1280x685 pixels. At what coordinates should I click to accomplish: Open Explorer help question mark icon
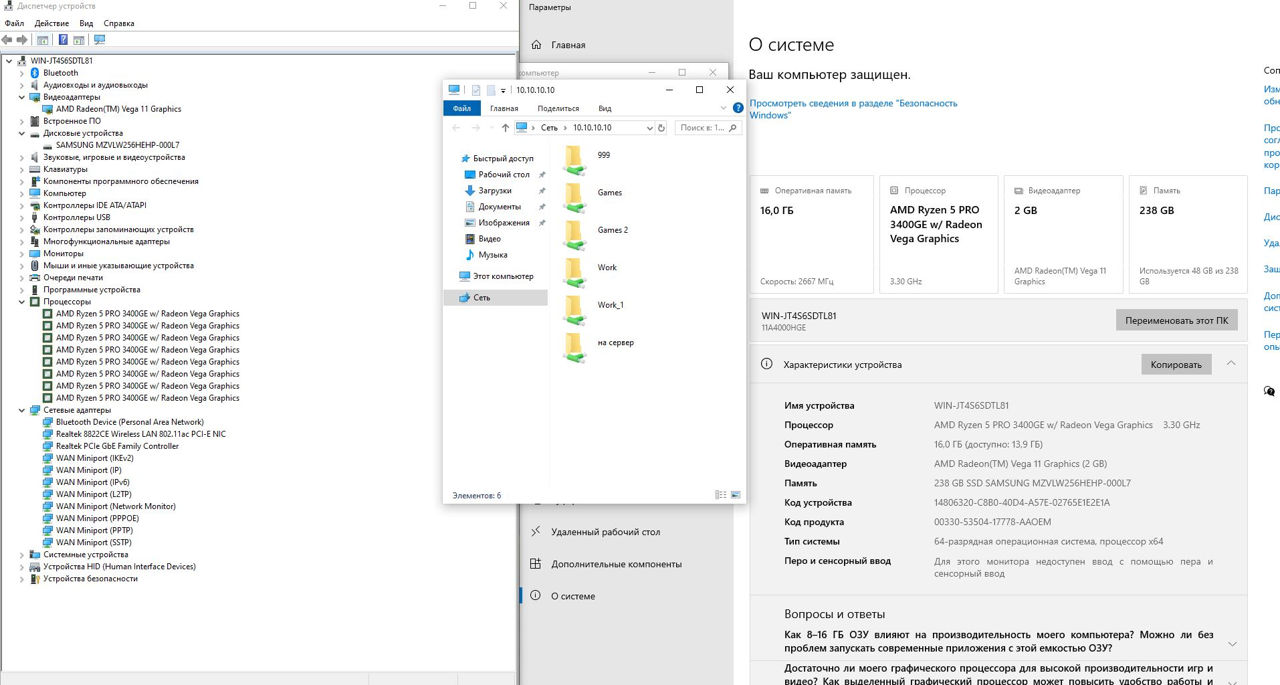click(x=738, y=108)
